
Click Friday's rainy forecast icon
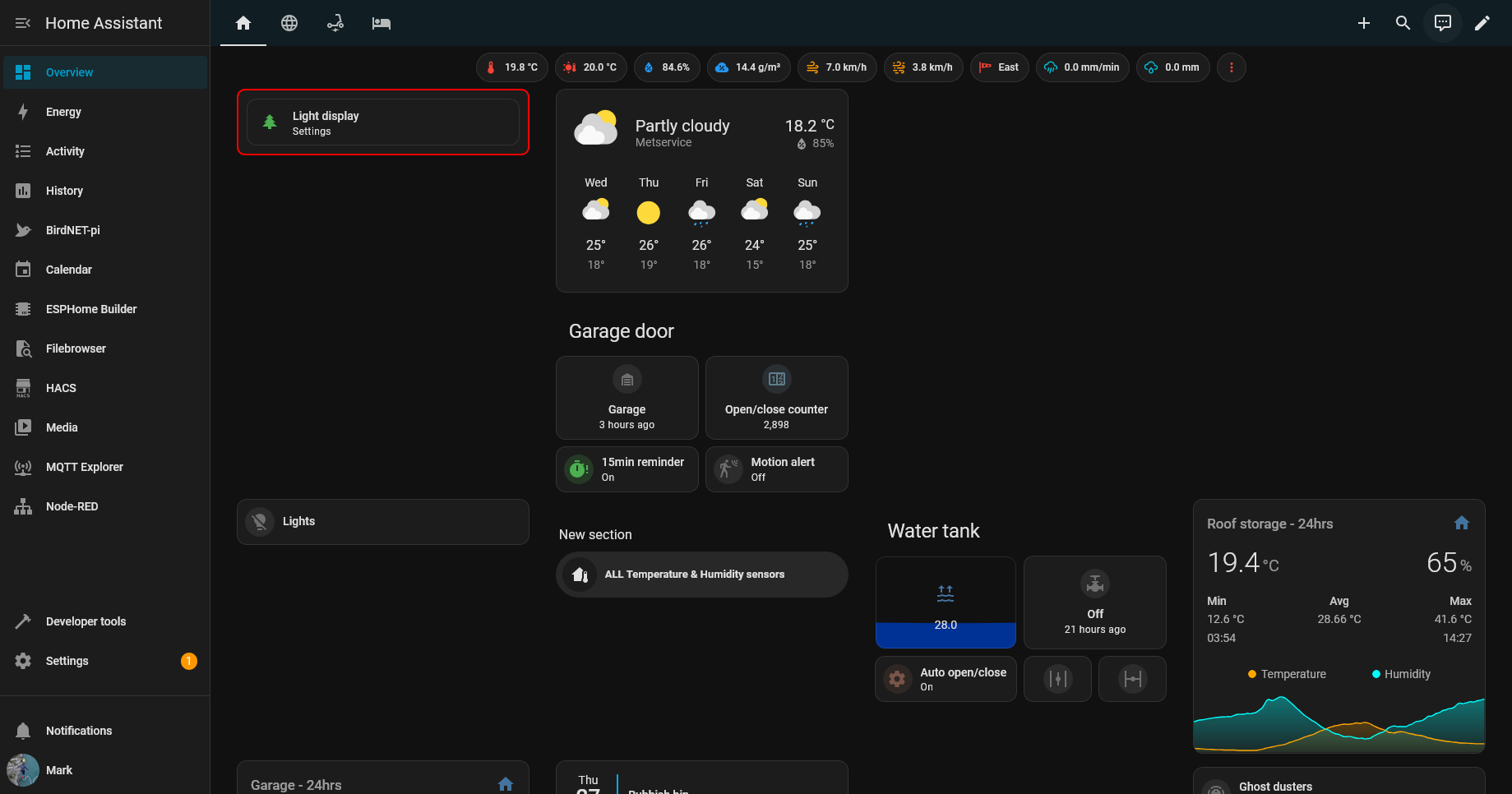tap(701, 213)
